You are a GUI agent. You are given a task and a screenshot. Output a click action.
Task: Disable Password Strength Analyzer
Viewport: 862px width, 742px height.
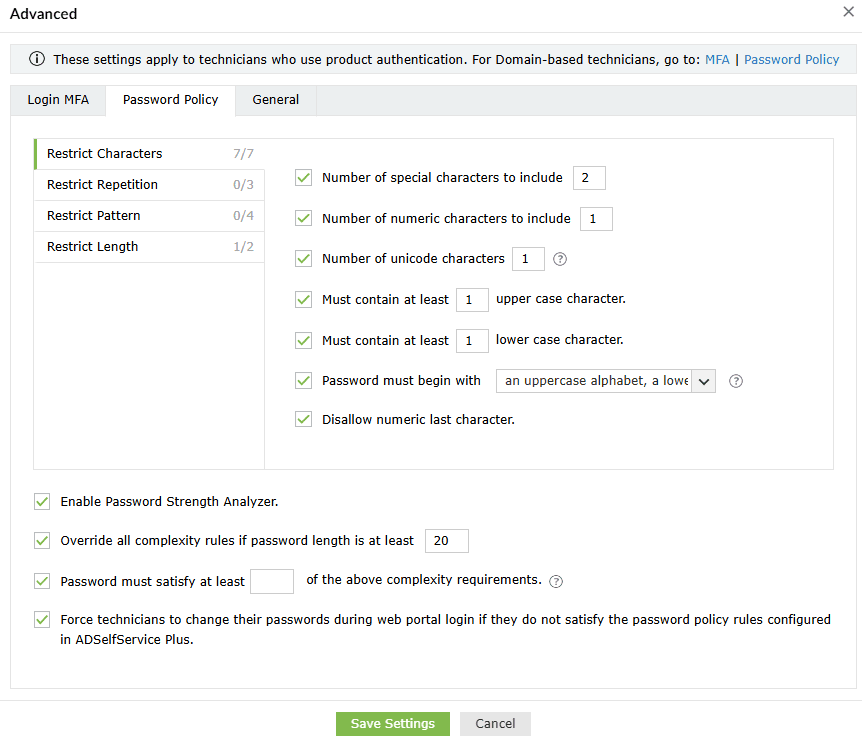click(x=42, y=501)
